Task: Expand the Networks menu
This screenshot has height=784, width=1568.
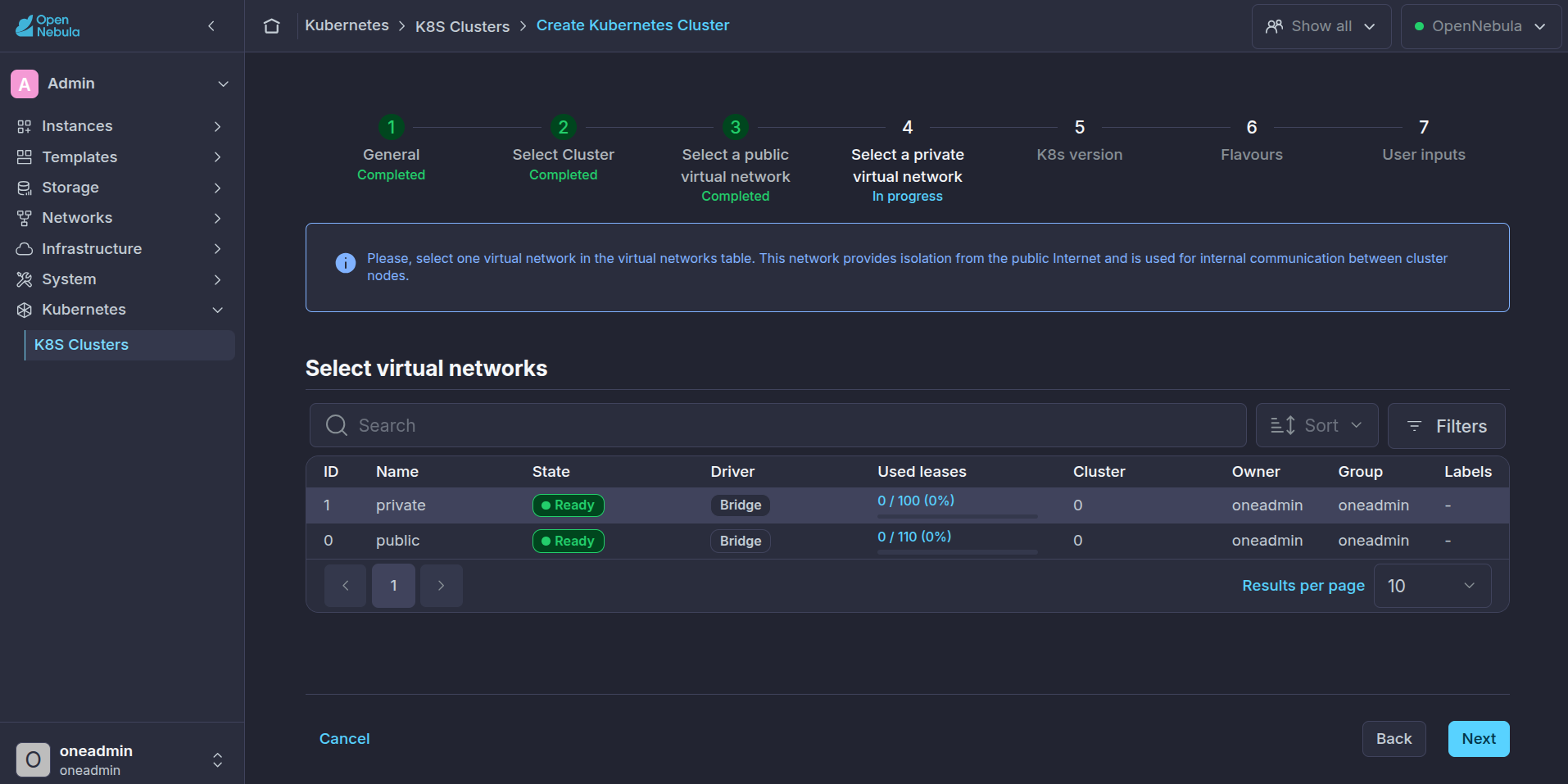Action: [x=217, y=218]
